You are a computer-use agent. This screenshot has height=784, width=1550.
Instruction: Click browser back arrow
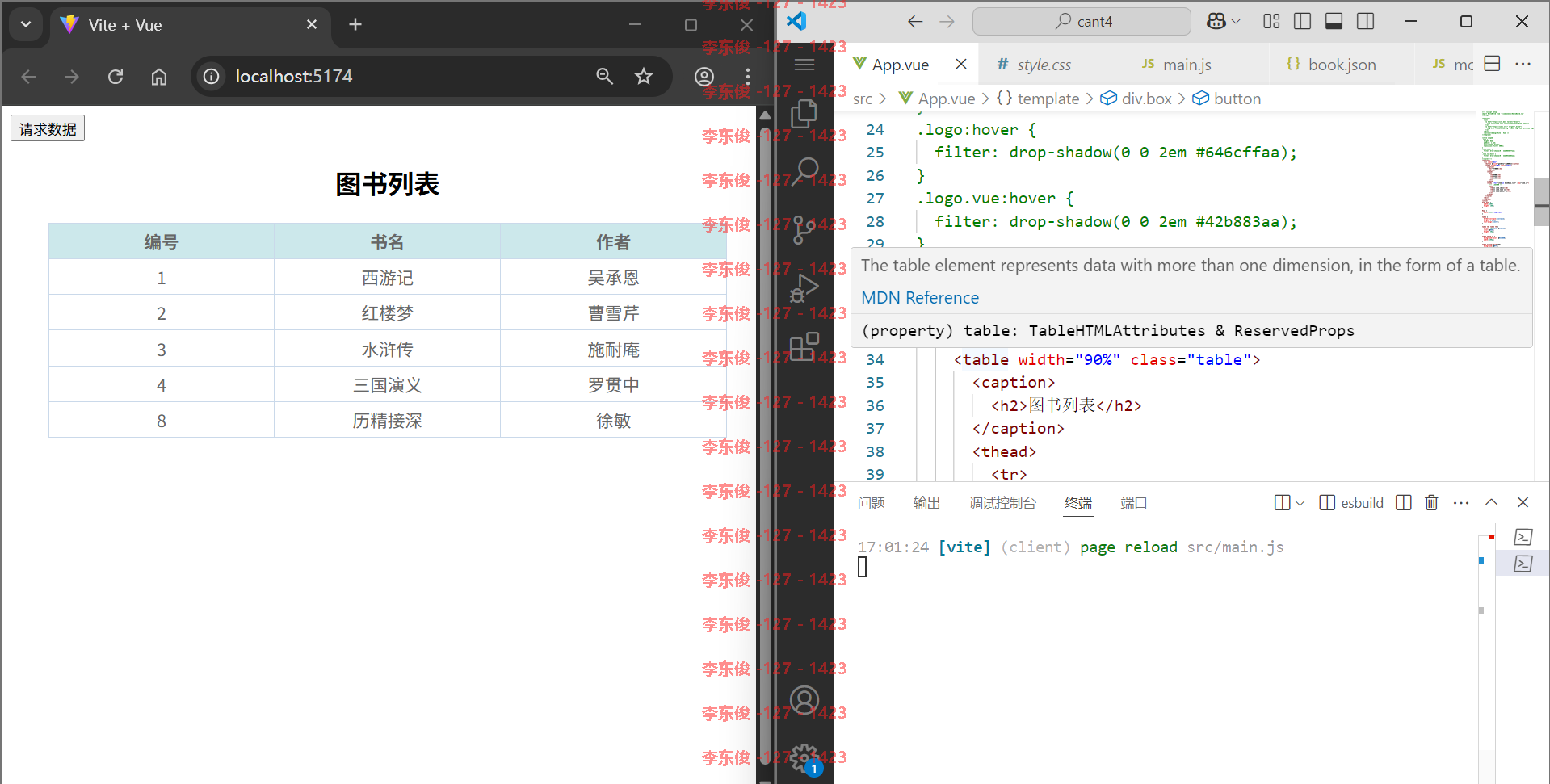[x=29, y=77]
